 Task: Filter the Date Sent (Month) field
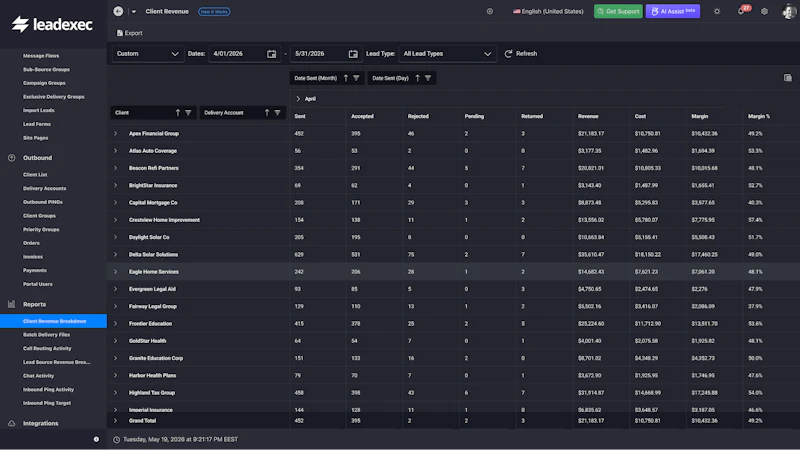(356, 78)
